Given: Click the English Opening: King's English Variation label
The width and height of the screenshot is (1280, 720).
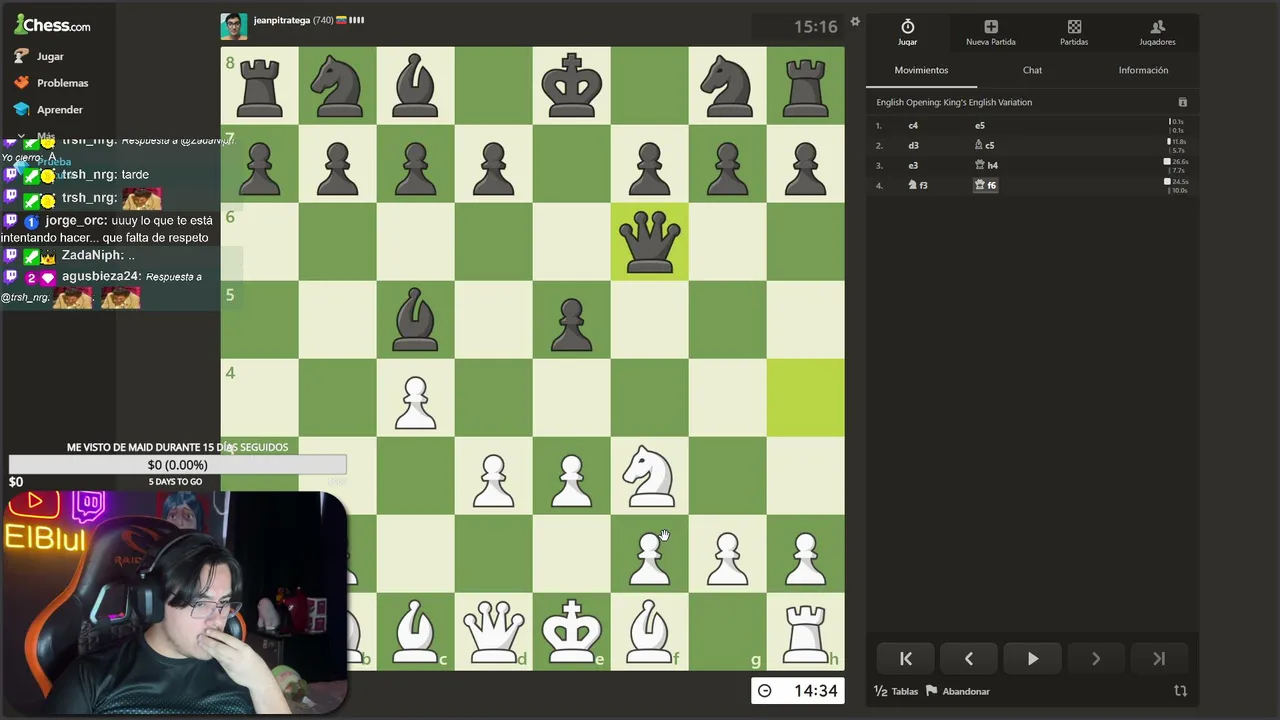Looking at the screenshot, I should click(x=954, y=102).
